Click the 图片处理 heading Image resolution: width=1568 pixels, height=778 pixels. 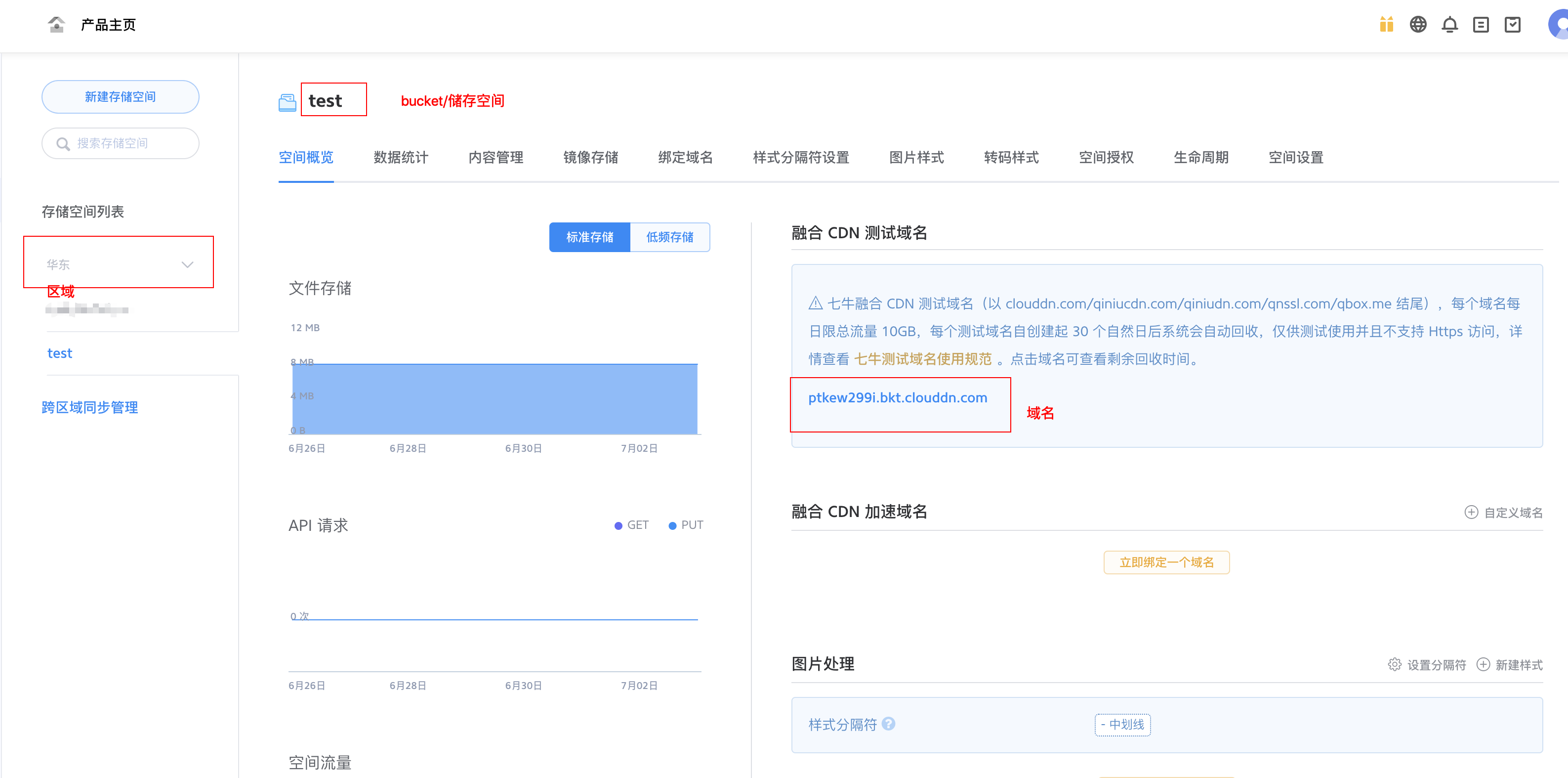pos(823,664)
